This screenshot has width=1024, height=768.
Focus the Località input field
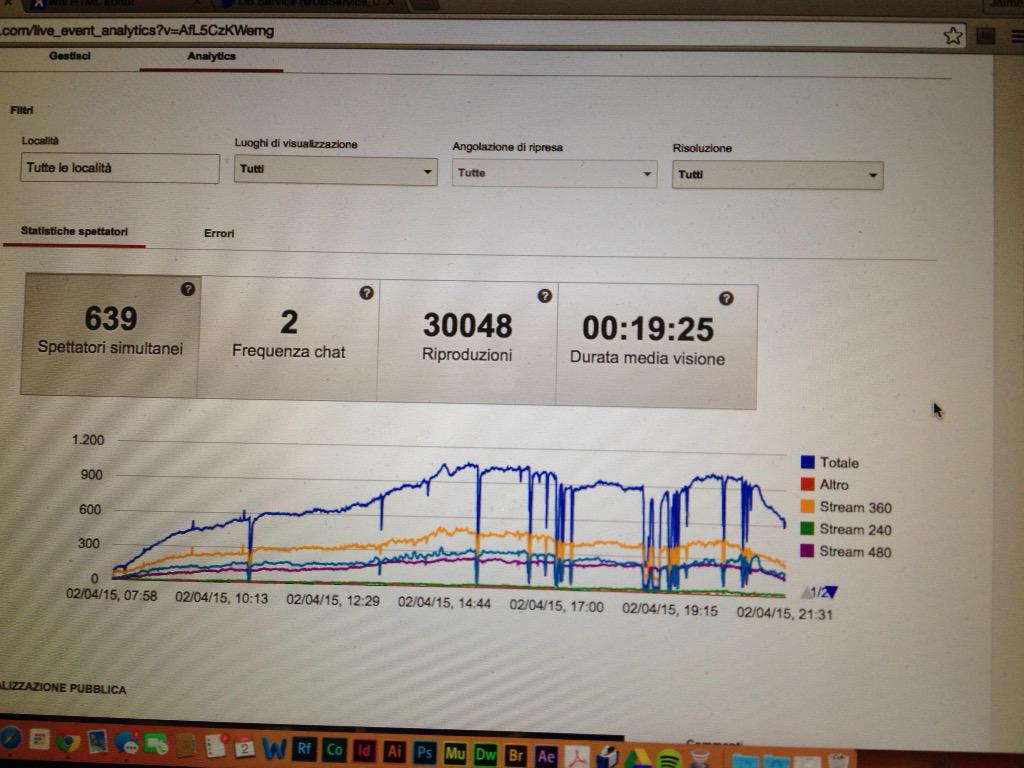(120, 168)
